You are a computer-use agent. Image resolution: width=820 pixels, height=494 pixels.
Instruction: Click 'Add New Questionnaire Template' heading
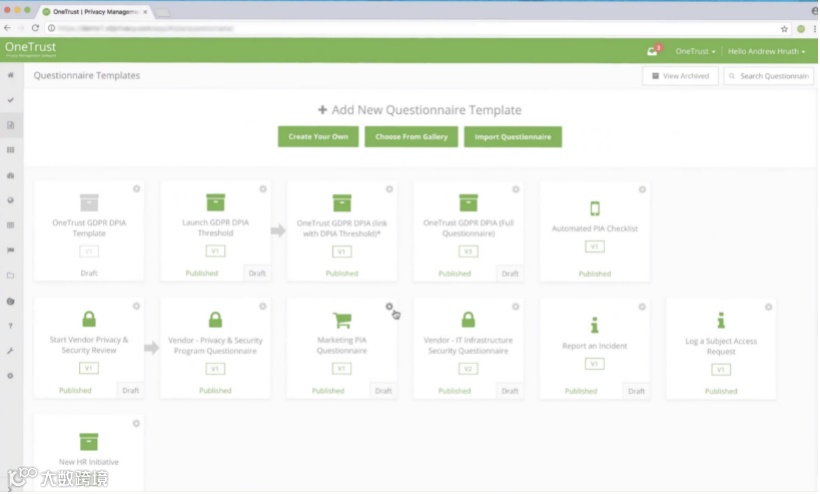click(x=420, y=110)
